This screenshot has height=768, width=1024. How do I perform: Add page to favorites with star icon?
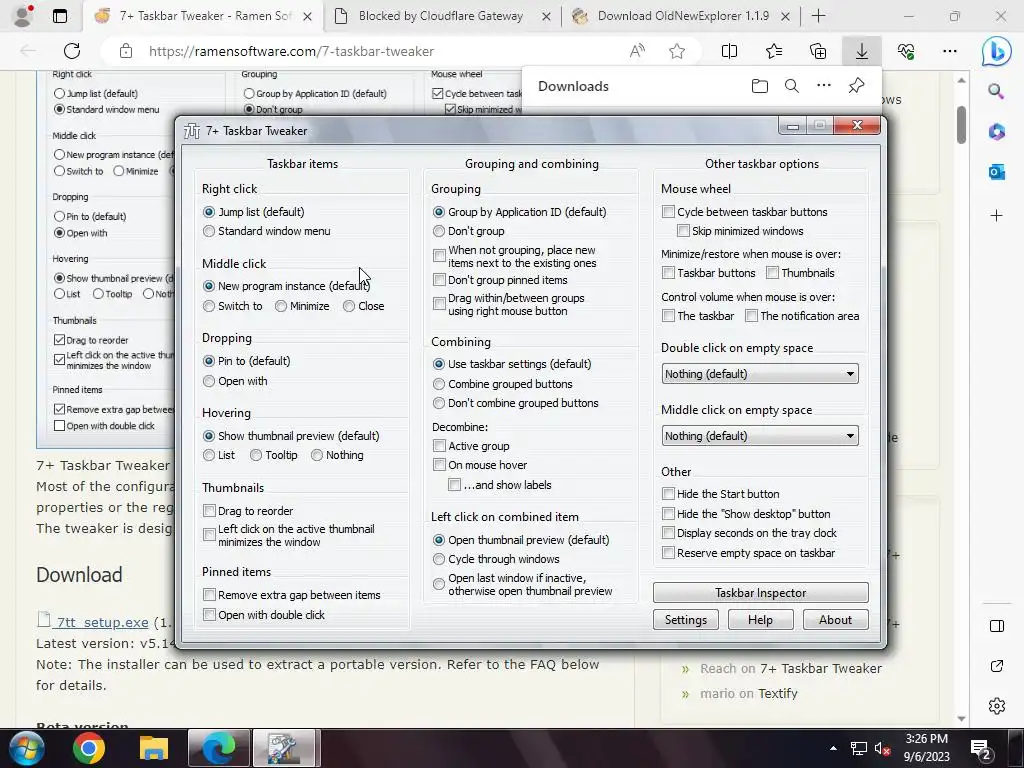pyautogui.click(x=677, y=51)
